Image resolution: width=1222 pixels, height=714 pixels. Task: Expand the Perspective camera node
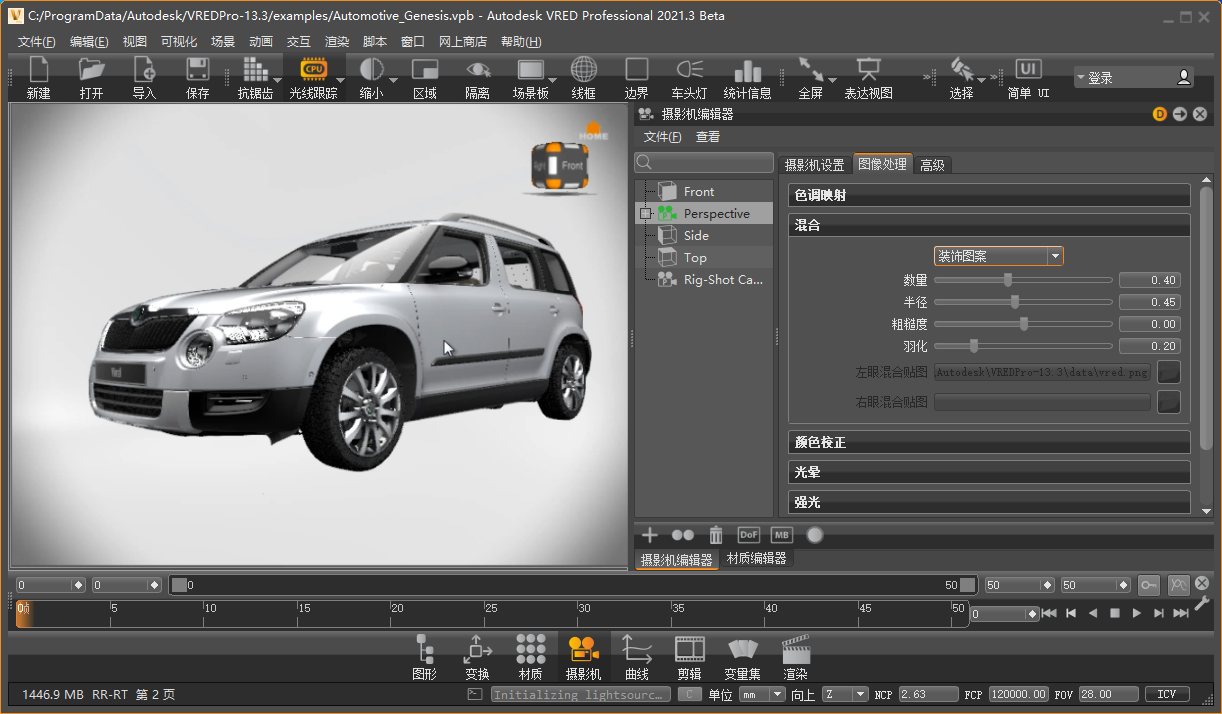click(645, 214)
